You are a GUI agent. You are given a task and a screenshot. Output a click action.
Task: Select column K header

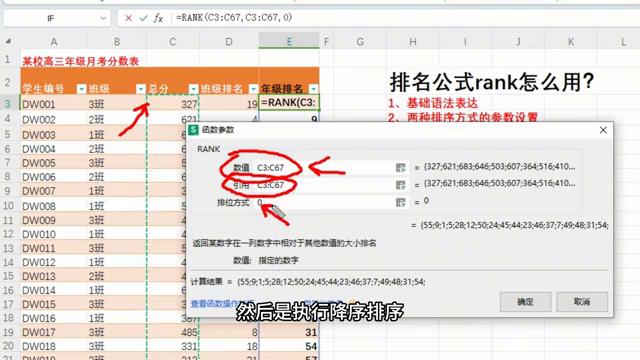(571, 42)
